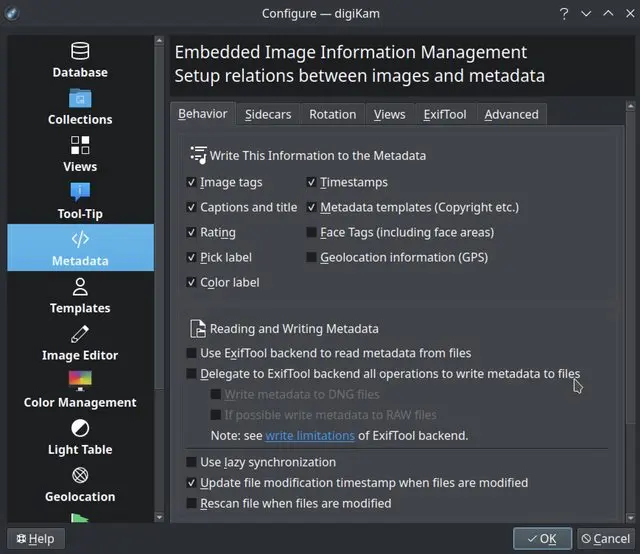This screenshot has height=554, width=640.
Task: Open the Geolocation settings page
Action: point(80,483)
